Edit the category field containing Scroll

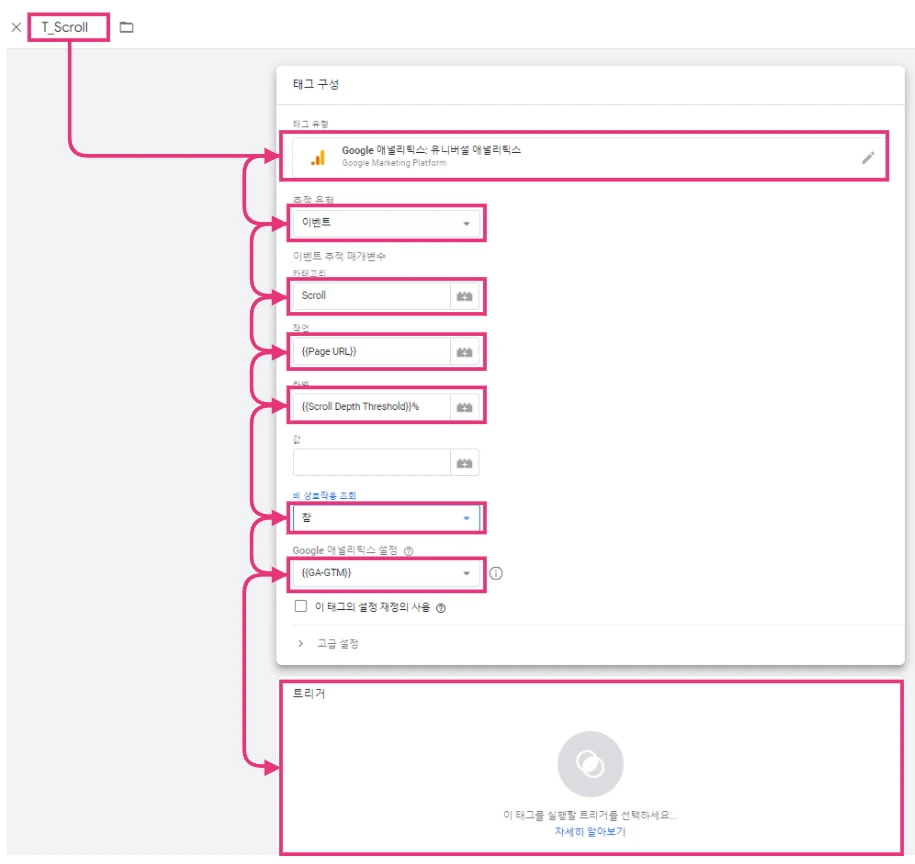click(x=371, y=296)
